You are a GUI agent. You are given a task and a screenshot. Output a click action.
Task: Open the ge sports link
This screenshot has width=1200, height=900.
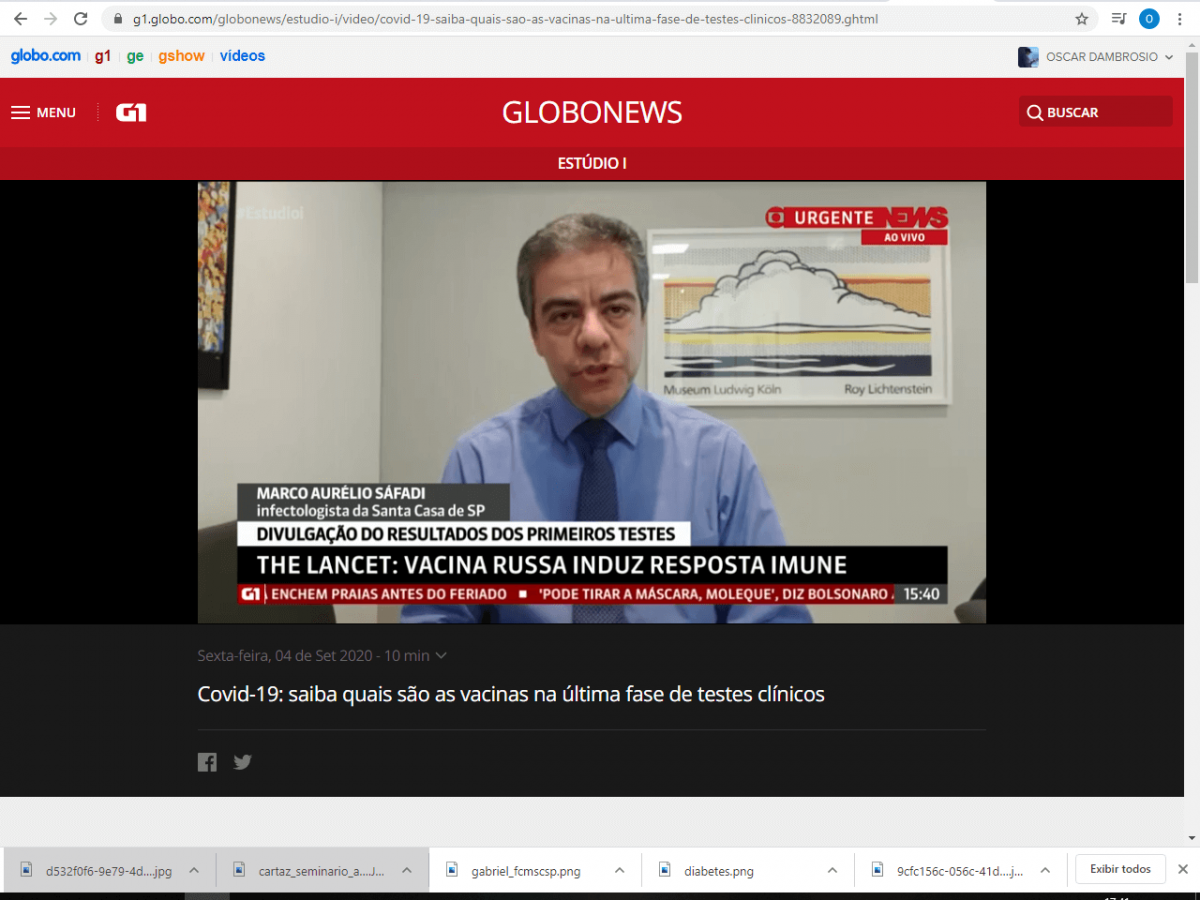[135, 56]
